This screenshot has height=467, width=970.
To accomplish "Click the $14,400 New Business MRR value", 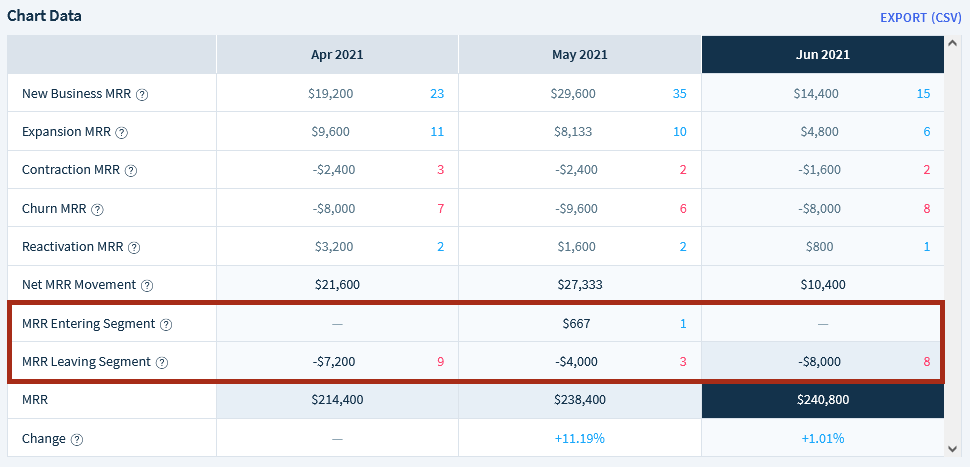I will 816,93.
